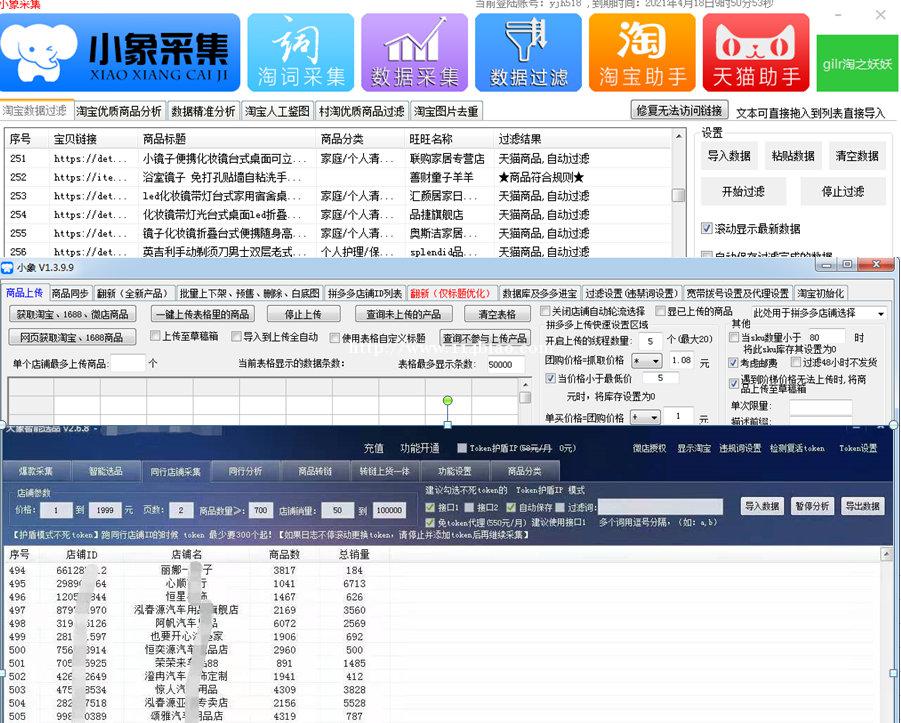
Task: Open 商品分类 tab in 大象 window
Action: (525, 471)
